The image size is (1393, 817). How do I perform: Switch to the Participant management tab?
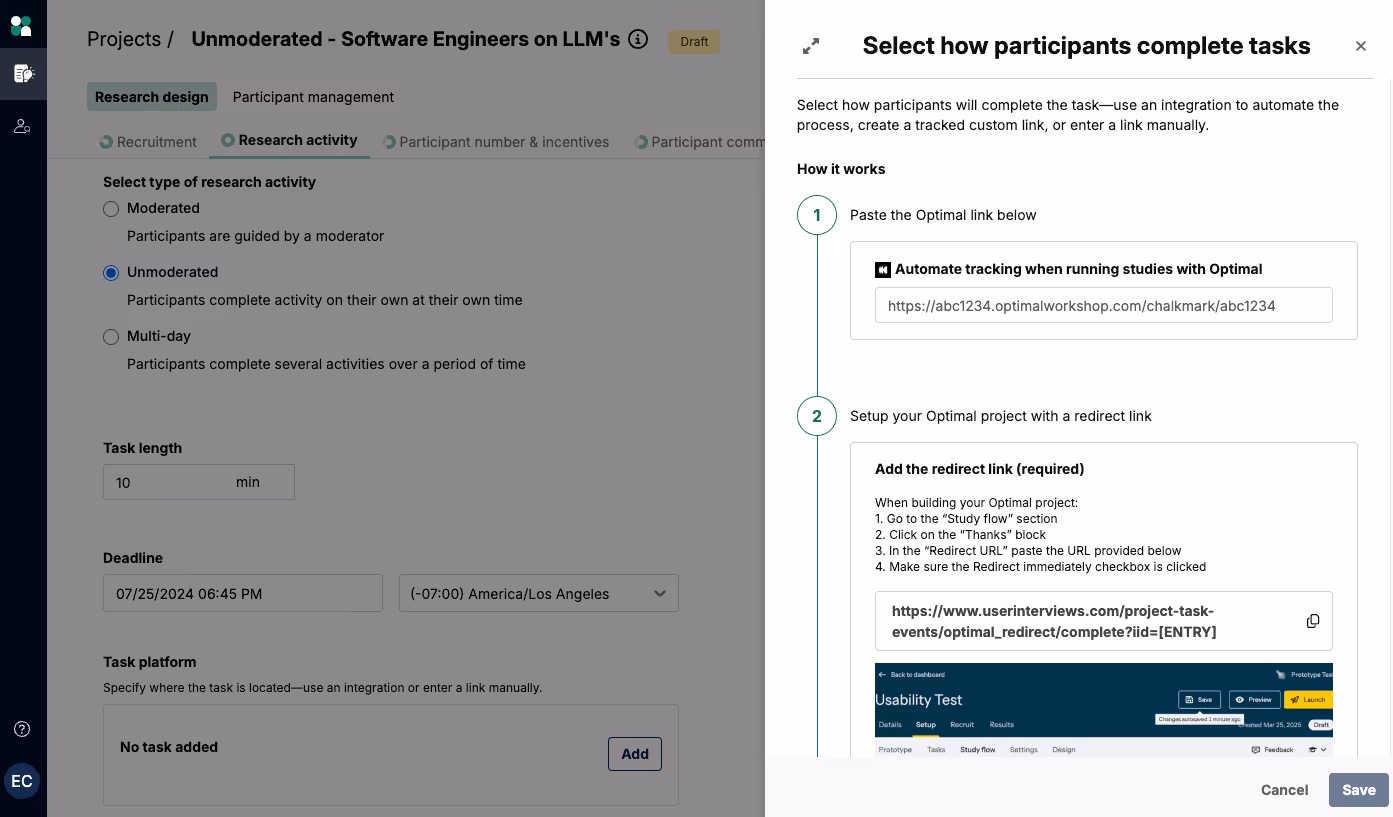(x=313, y=97)
